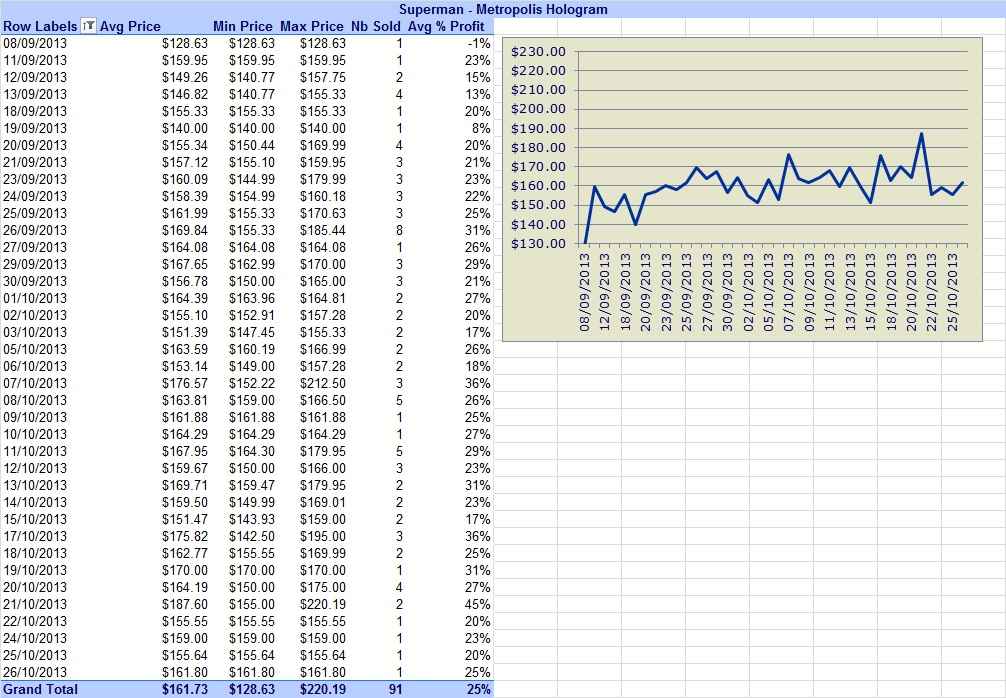Select the 45% profit cell
The width and height of the screenshot is (1006, 698).
click(477, 604)
